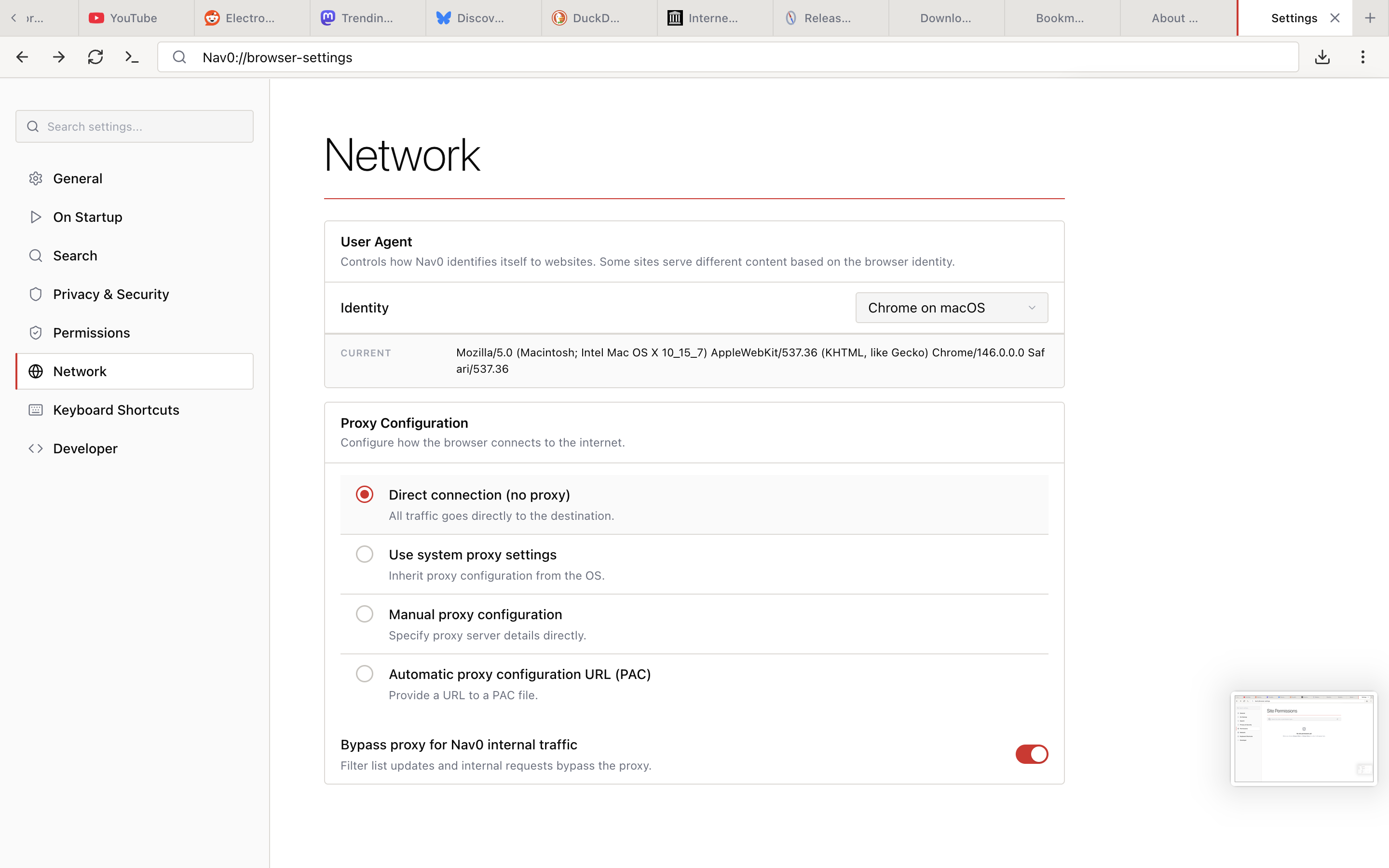
Task: Open Developer settings section
Action: point(134,448)
